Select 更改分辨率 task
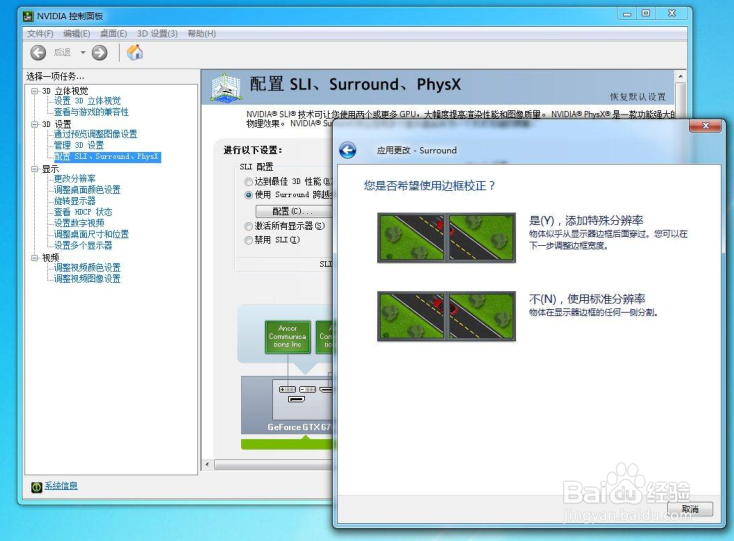734x541 pixels. 74,179
